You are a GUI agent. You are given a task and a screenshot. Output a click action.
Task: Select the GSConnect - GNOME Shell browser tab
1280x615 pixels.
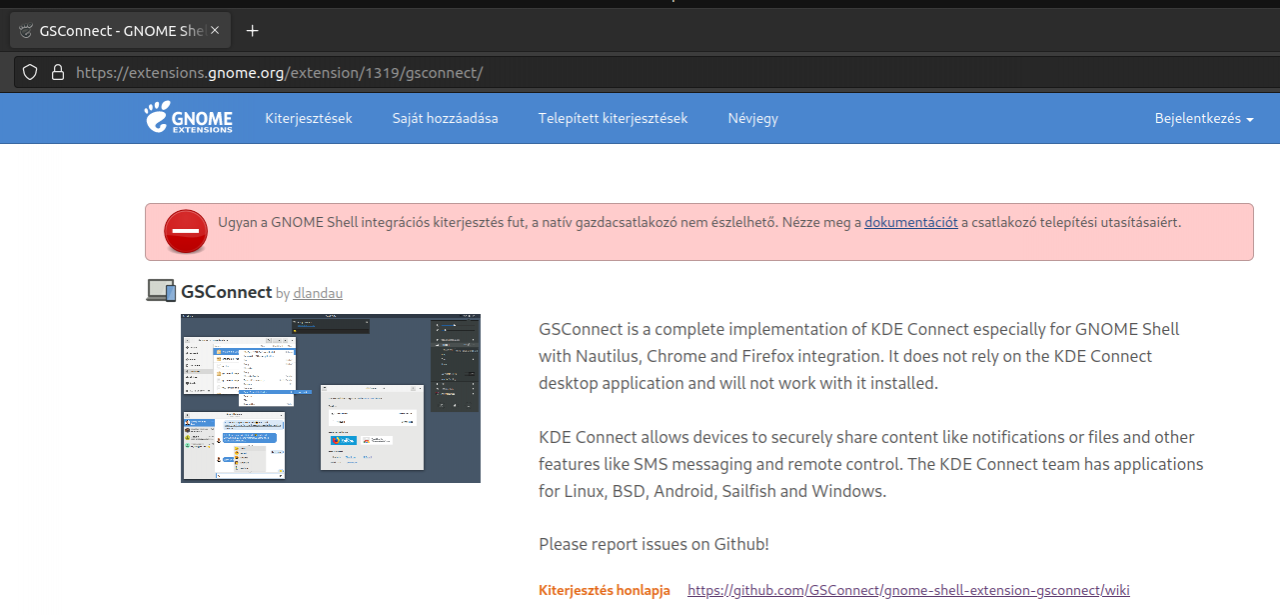(120, 31)
